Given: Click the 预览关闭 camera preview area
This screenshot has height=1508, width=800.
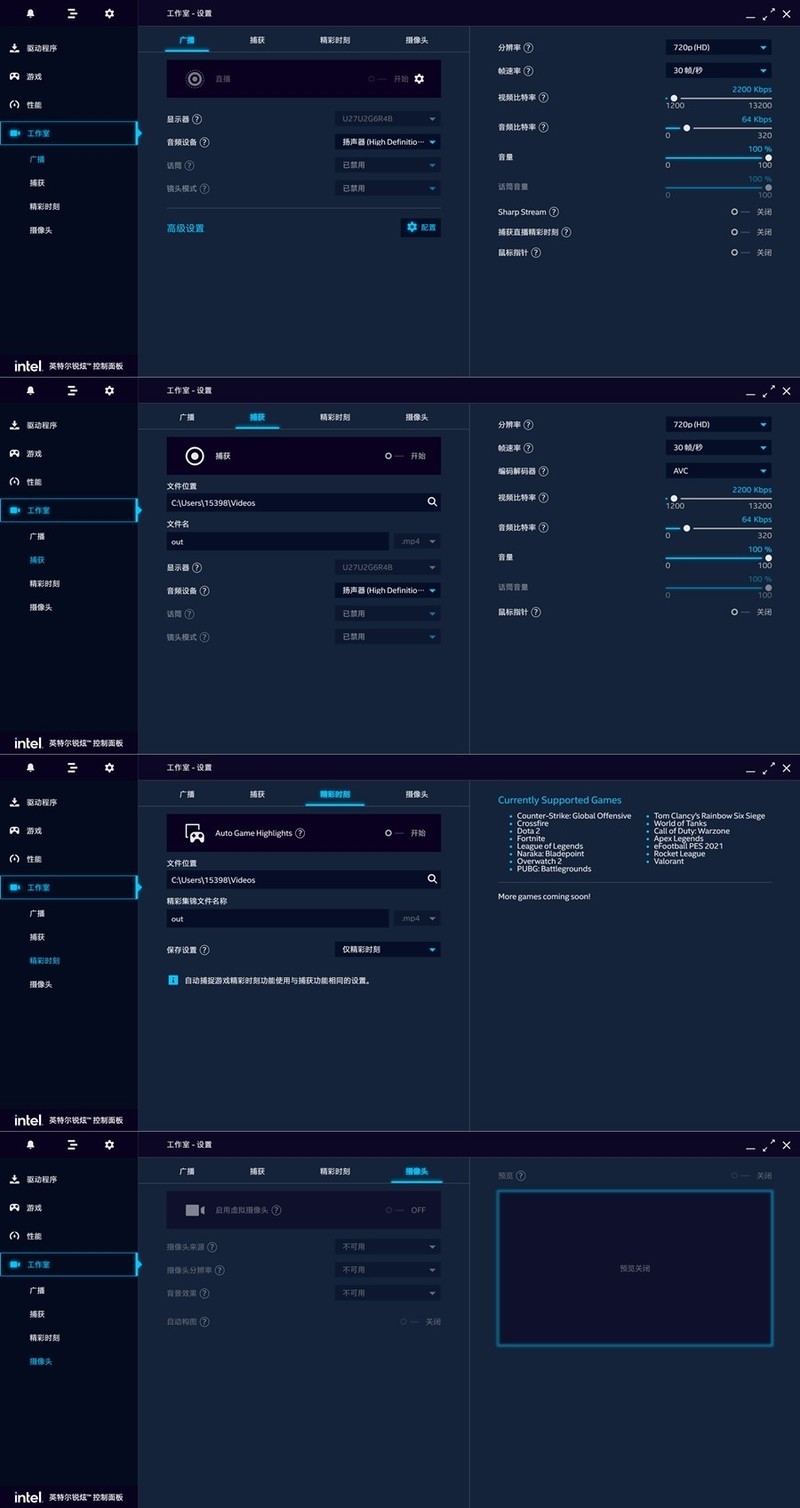Looking at the screenshot, I should [634, 1268].
